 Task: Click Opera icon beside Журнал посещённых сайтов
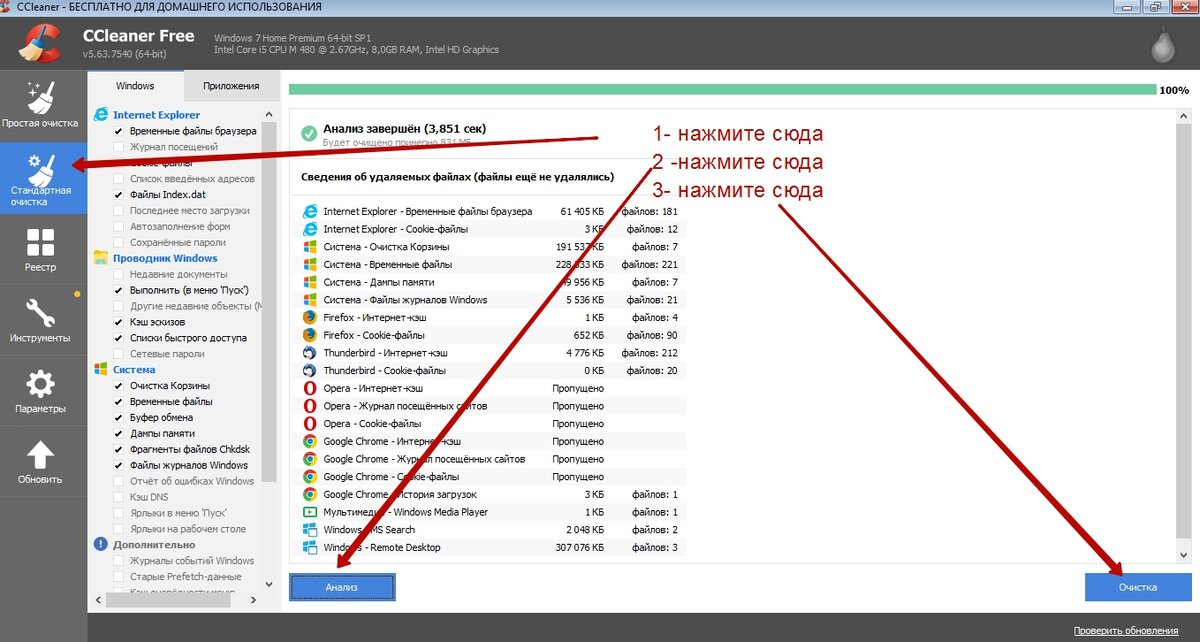(x=309, y=406)
